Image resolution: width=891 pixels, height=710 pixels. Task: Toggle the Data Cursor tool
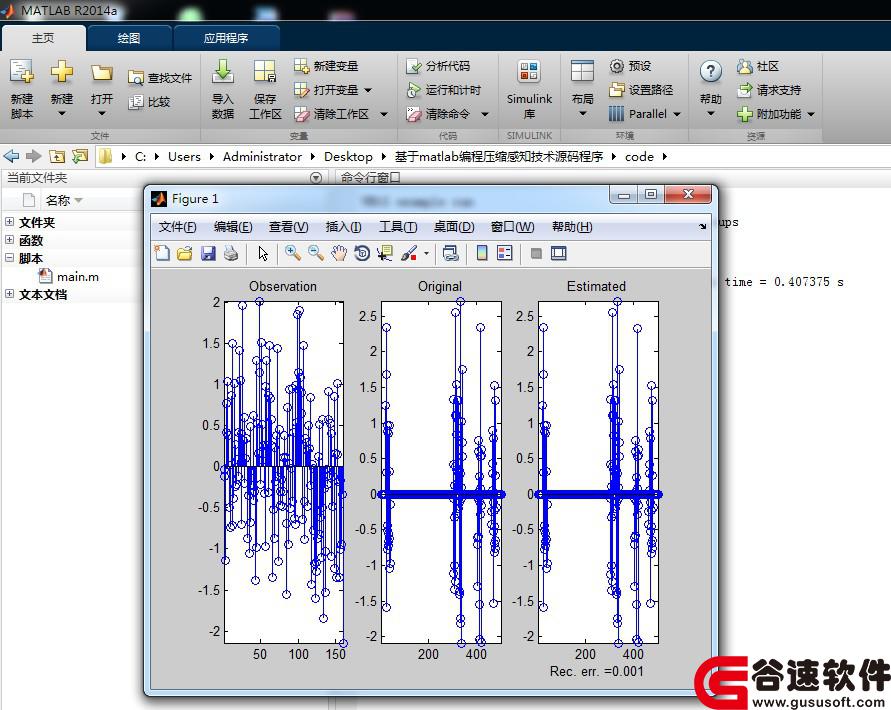[385, 253]
